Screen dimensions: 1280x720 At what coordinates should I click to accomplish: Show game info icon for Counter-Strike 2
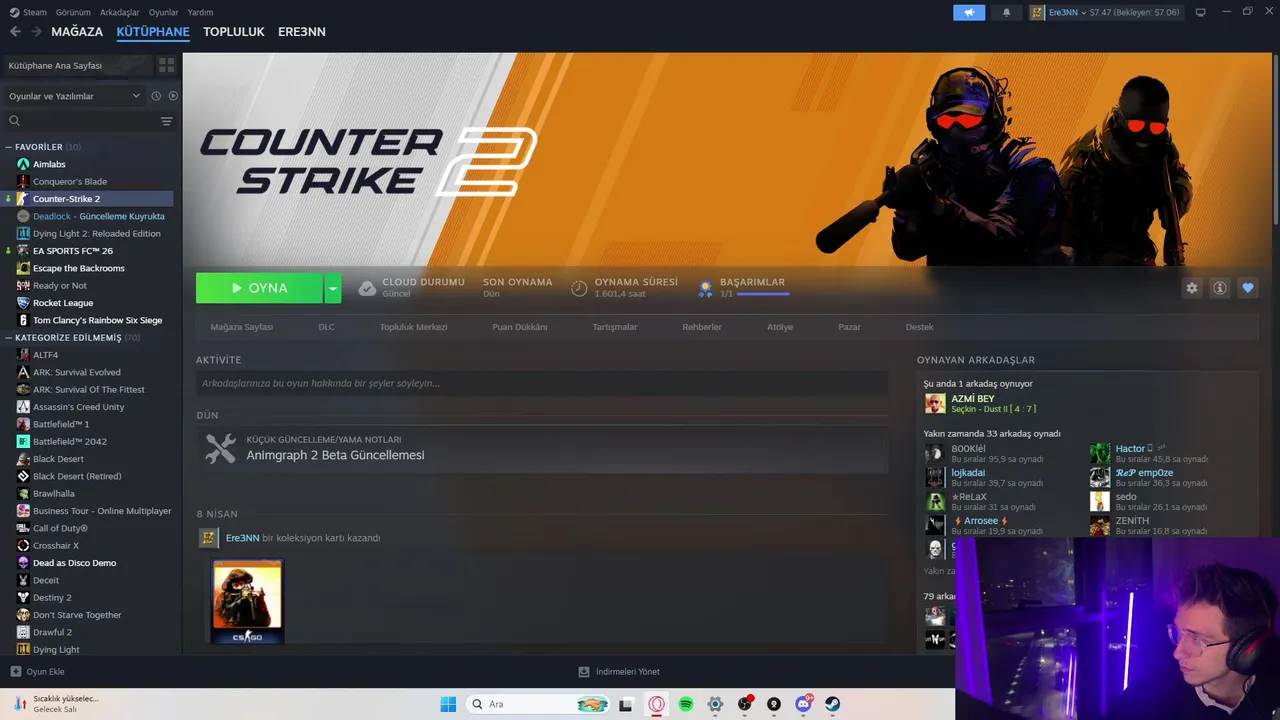1220,288
